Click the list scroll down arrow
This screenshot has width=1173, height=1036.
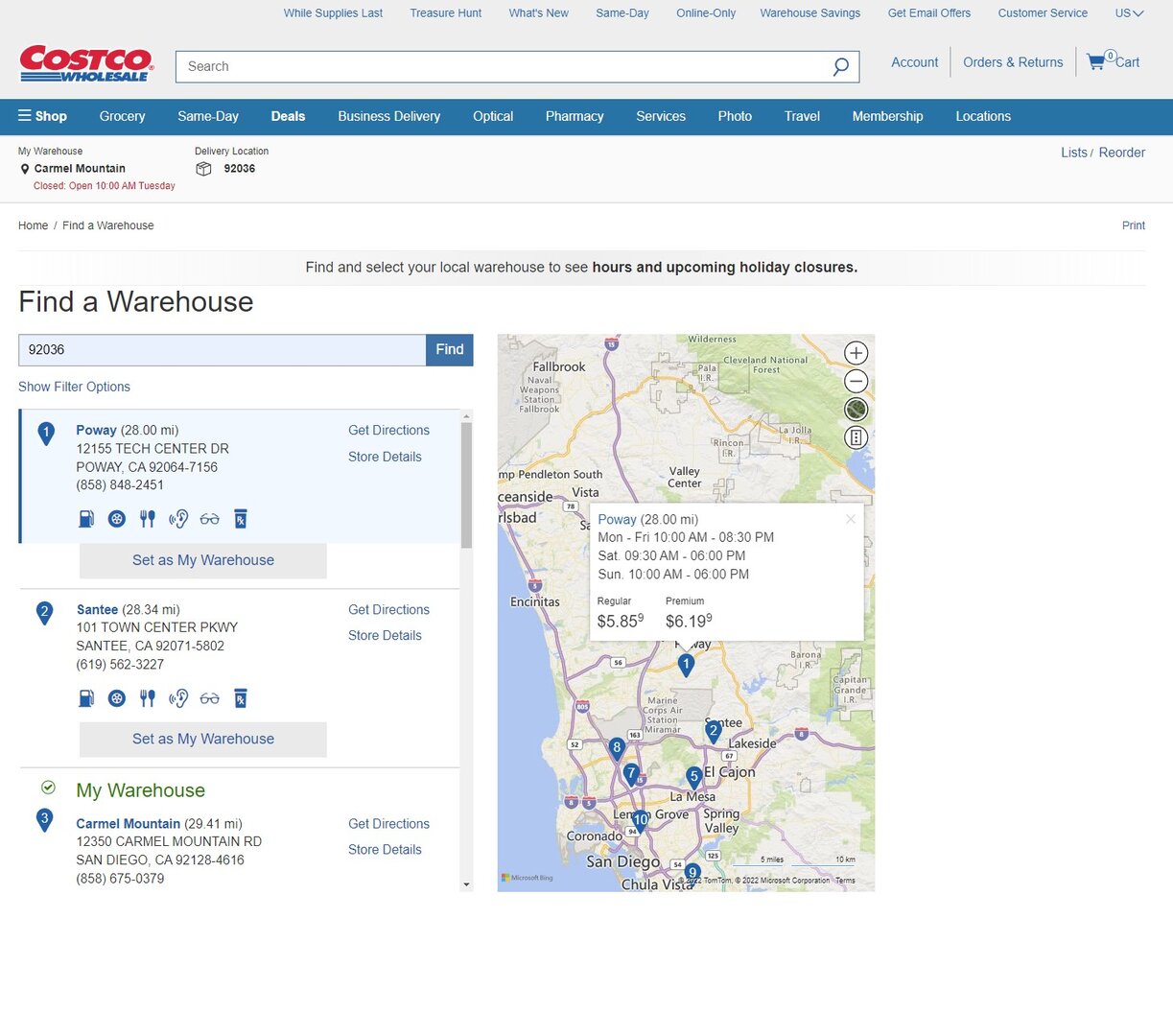[x=467, y=884]
